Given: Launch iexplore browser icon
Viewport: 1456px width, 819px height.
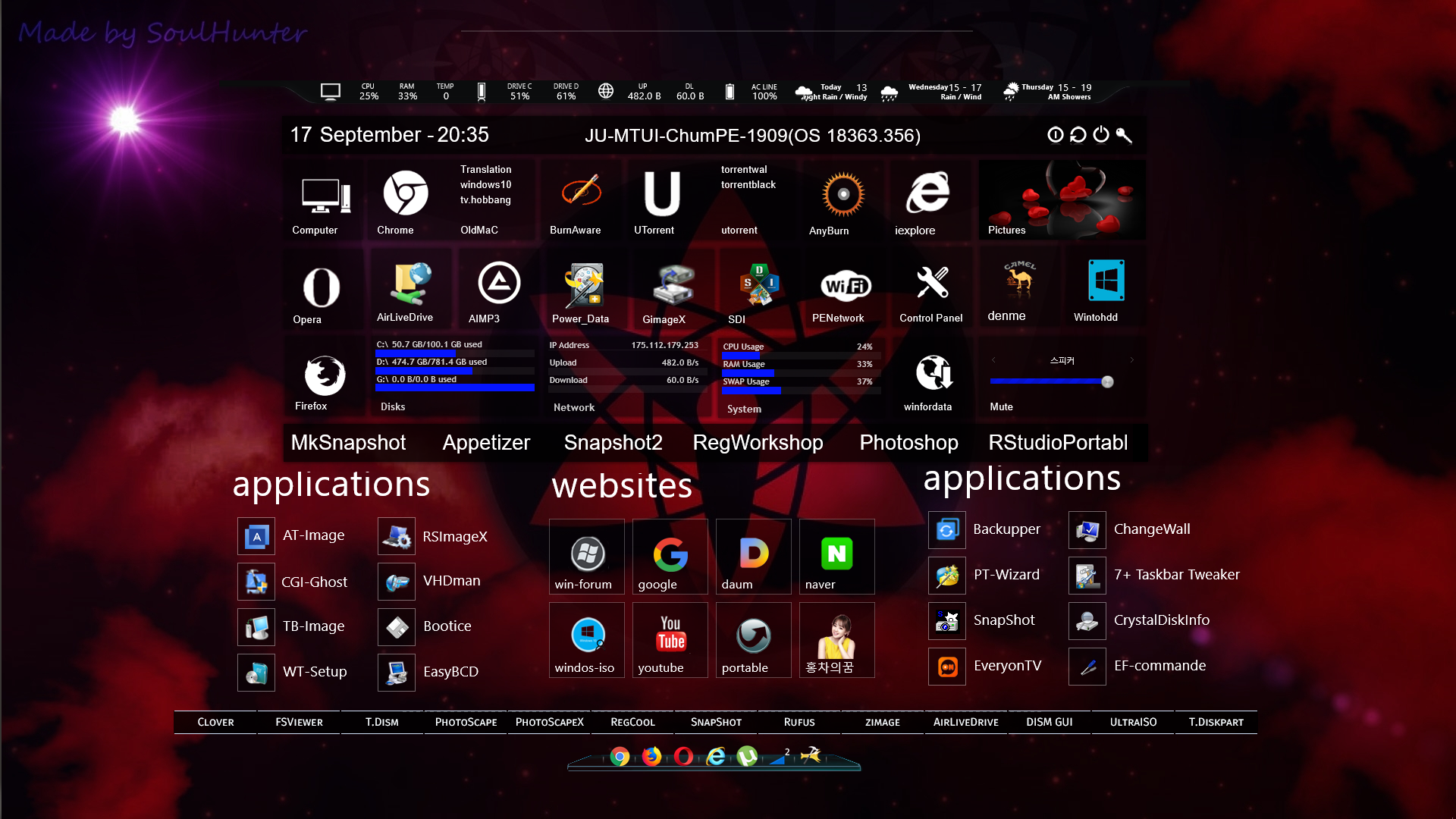Looking at the screenshot, I should coord(927,193).
